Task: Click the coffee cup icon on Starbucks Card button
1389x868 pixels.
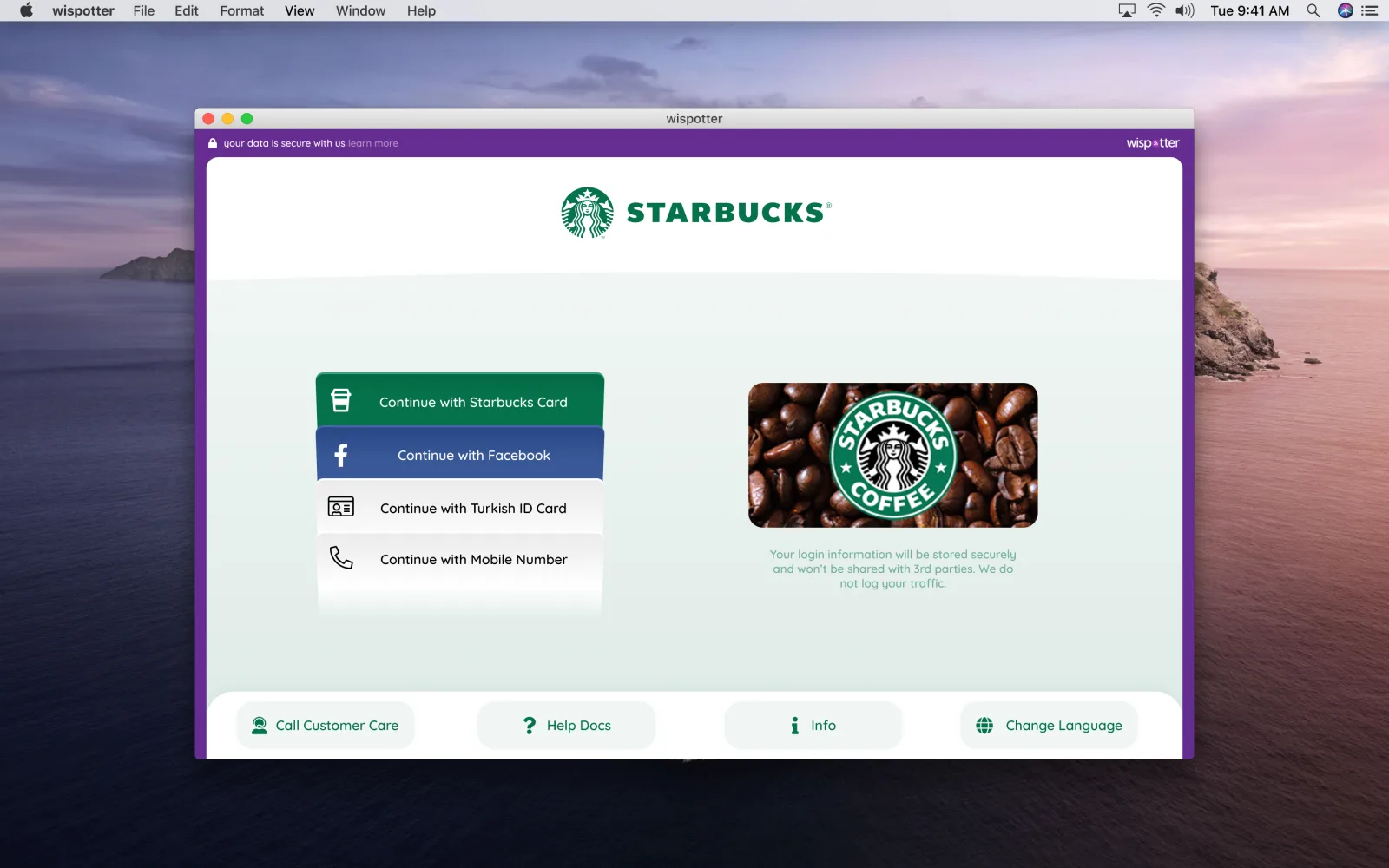Action: 341,400
